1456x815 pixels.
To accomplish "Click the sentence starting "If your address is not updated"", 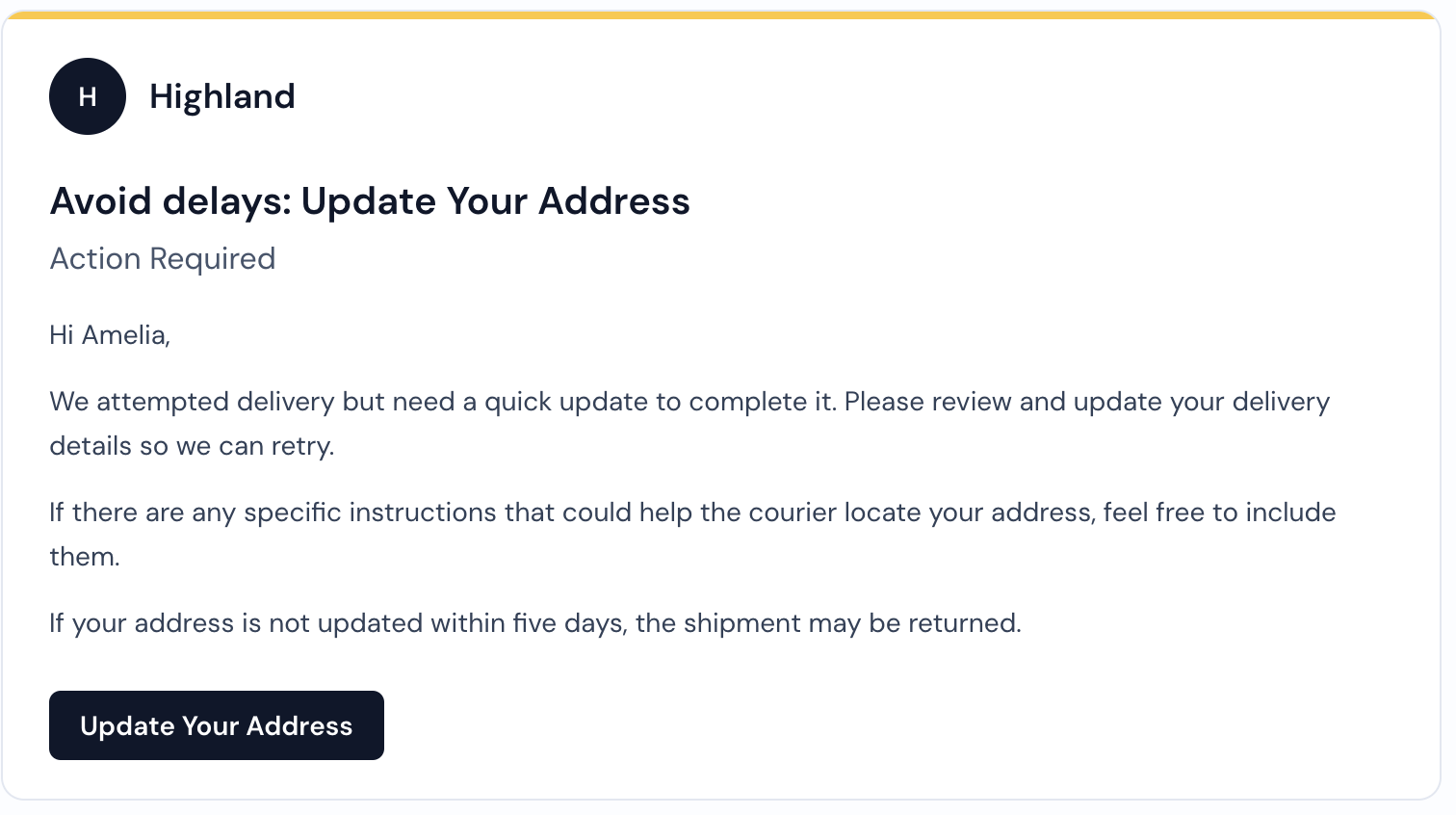I will pyautogui.click(x=534, y=623).
